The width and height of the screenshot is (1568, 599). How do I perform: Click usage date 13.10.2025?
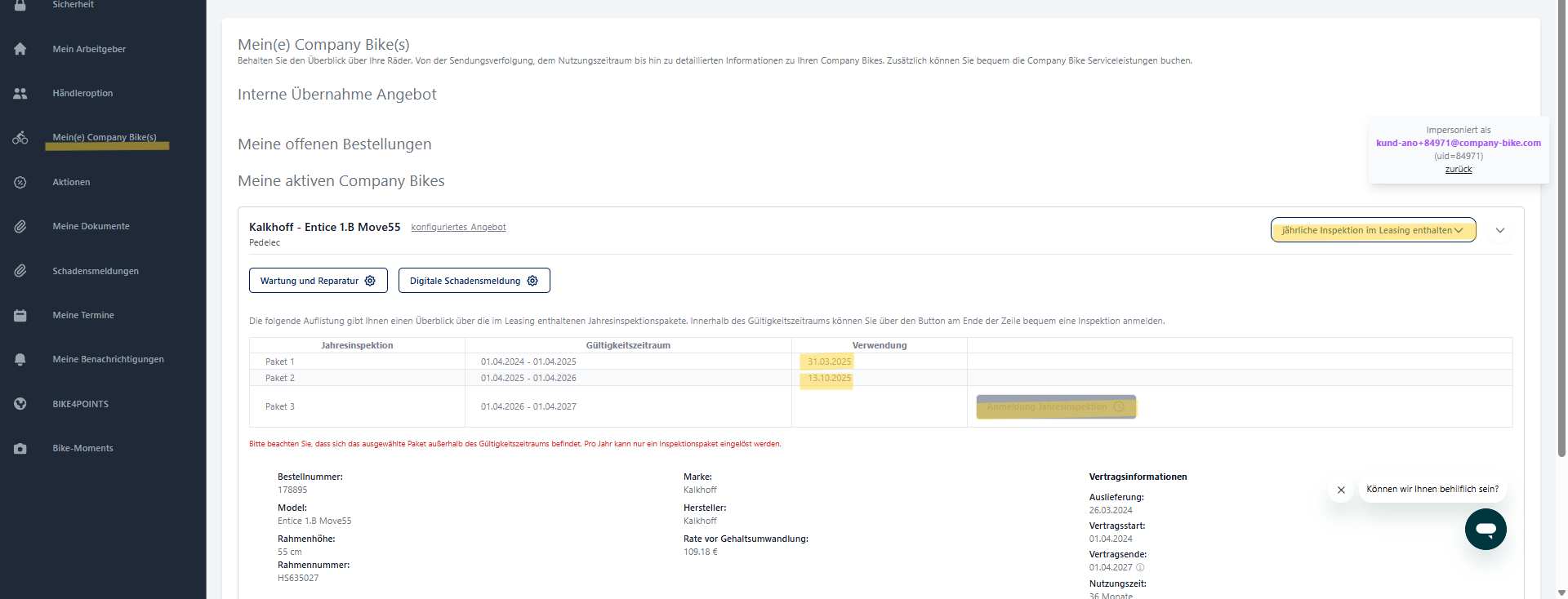tap(829, 378)
